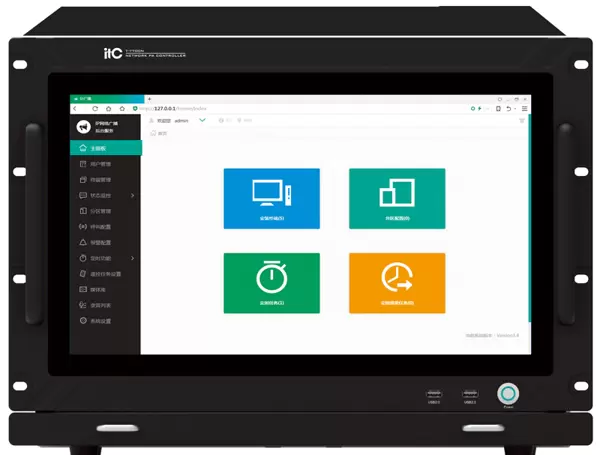600x455 pixels.
Task: Open the browser hamburger menu at top right
Action: coord(525,108)
